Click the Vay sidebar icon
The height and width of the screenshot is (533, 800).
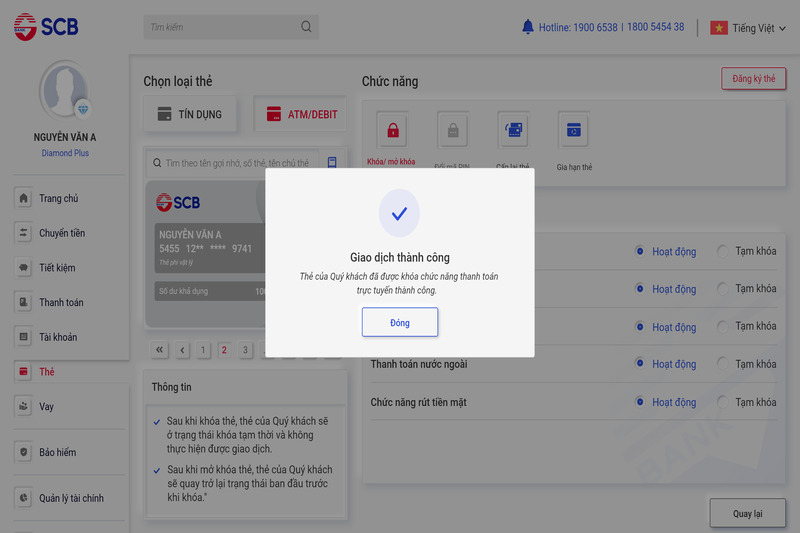pos(23,407)
